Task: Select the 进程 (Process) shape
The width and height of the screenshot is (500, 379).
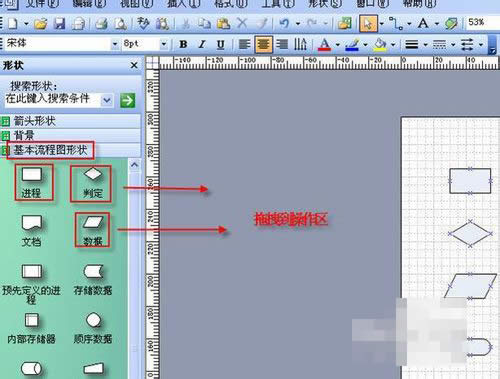Action: coord(32,182)
